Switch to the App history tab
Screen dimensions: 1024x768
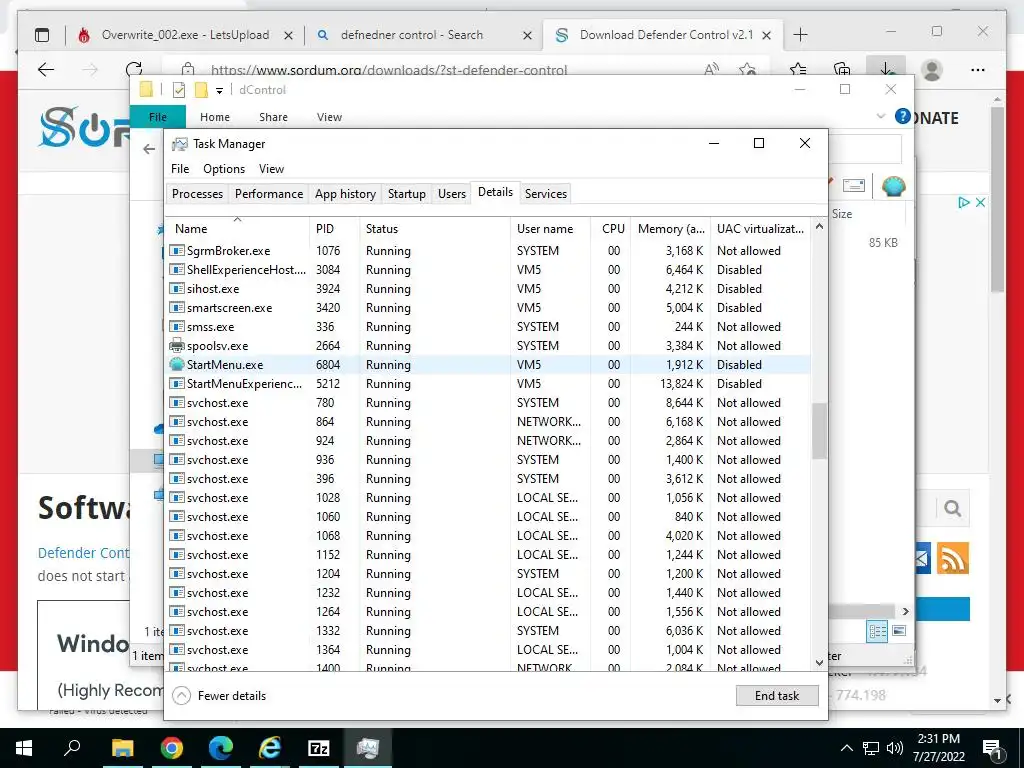tap(345, 193)
